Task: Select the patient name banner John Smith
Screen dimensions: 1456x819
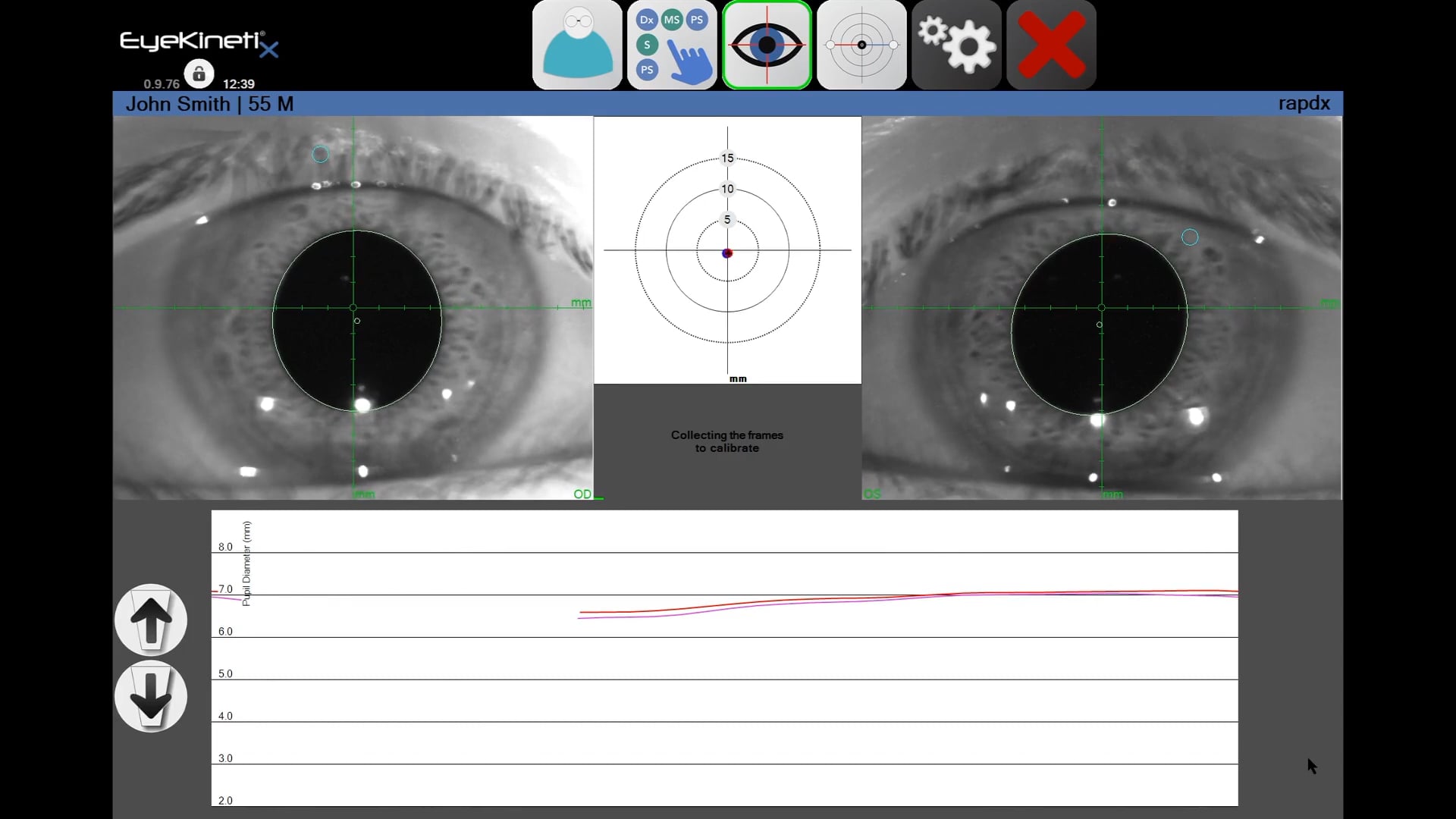Action: (x=209, y=104)
